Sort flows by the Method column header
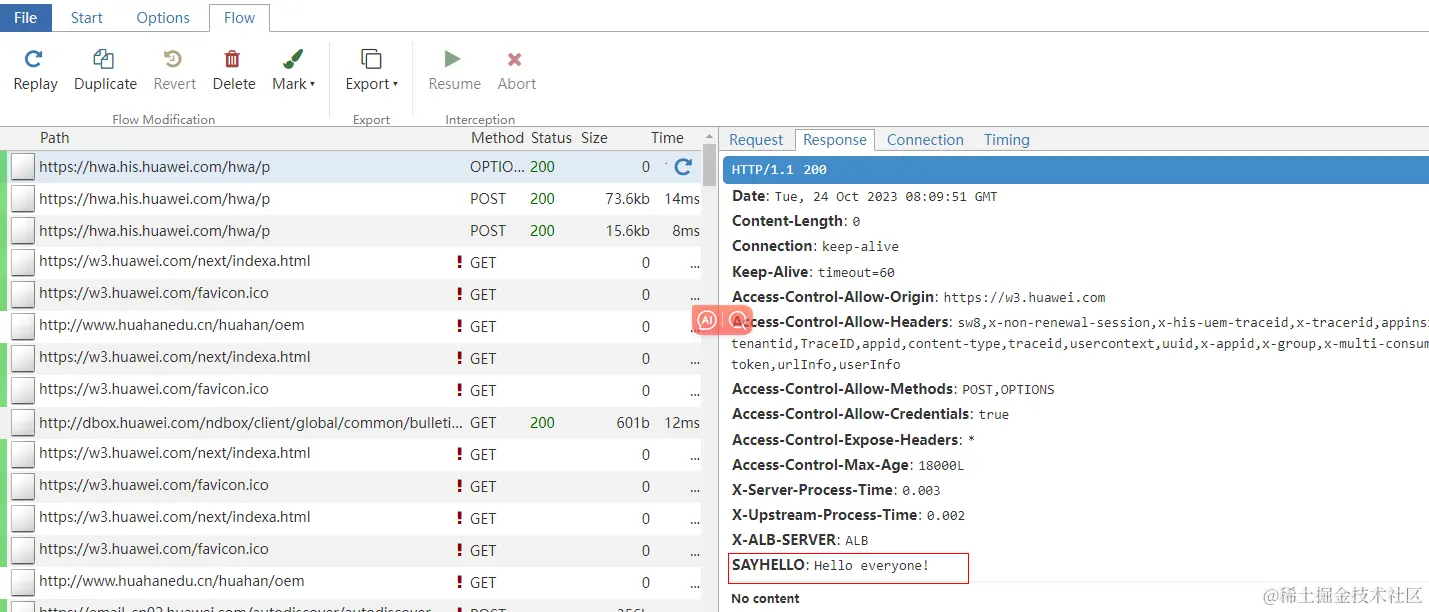The height and width of the screenshot is (612, 1429). tap(497, 138)
